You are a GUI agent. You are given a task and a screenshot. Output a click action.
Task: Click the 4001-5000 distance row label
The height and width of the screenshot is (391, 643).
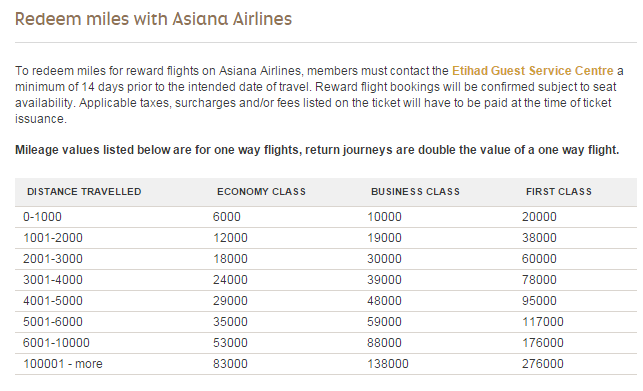click(x=53, y=301)
